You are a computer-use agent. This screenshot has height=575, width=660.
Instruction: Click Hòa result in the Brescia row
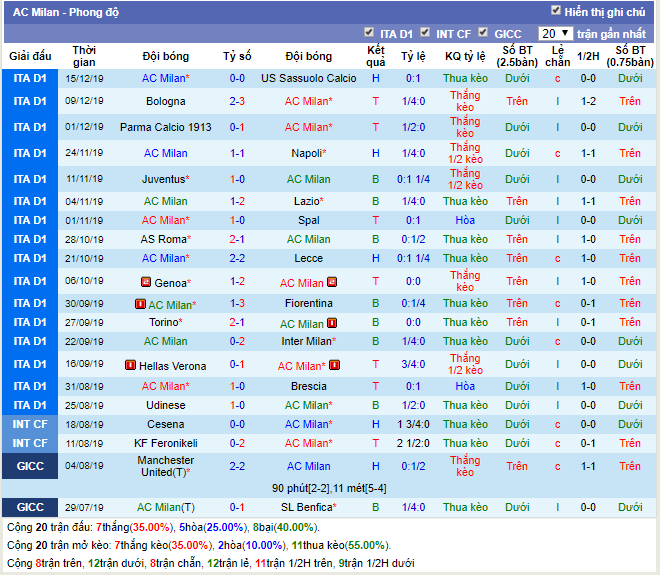tap(465, 386)
